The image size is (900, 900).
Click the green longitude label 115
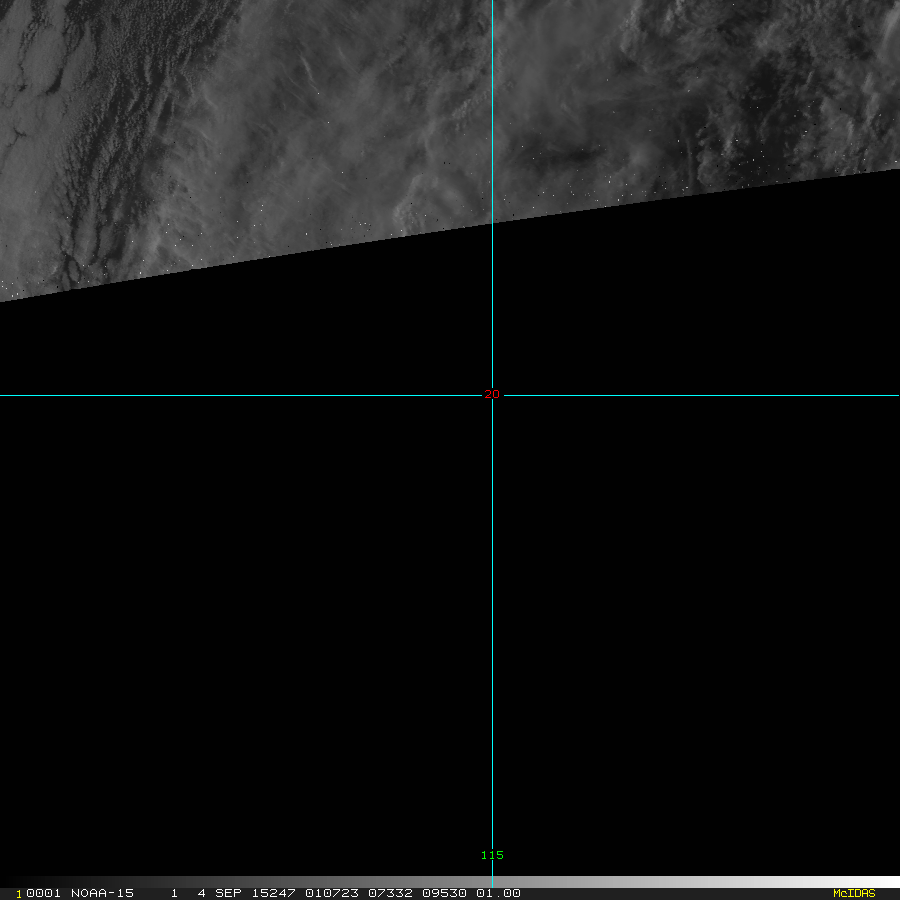pos(492,855)
